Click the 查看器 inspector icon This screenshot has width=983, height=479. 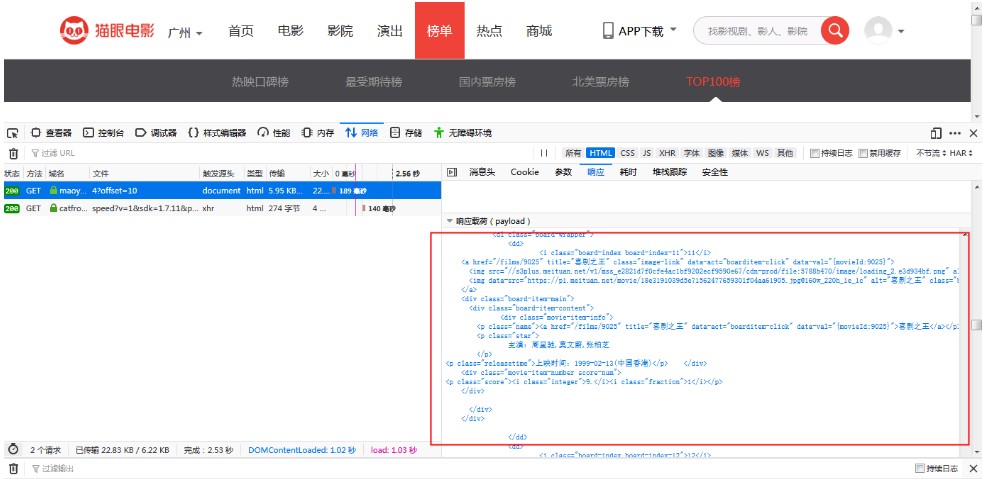pyautogui.click(x=36, y=133)
